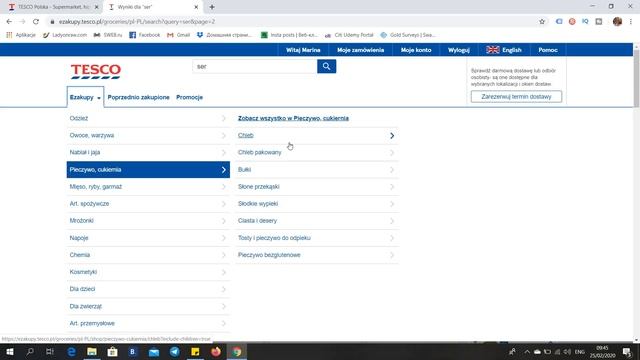Image resolution: width=640 pixels, height=360 pixels.
Task: Switch to Chrome in taskbar
Action: pos(237,351)
